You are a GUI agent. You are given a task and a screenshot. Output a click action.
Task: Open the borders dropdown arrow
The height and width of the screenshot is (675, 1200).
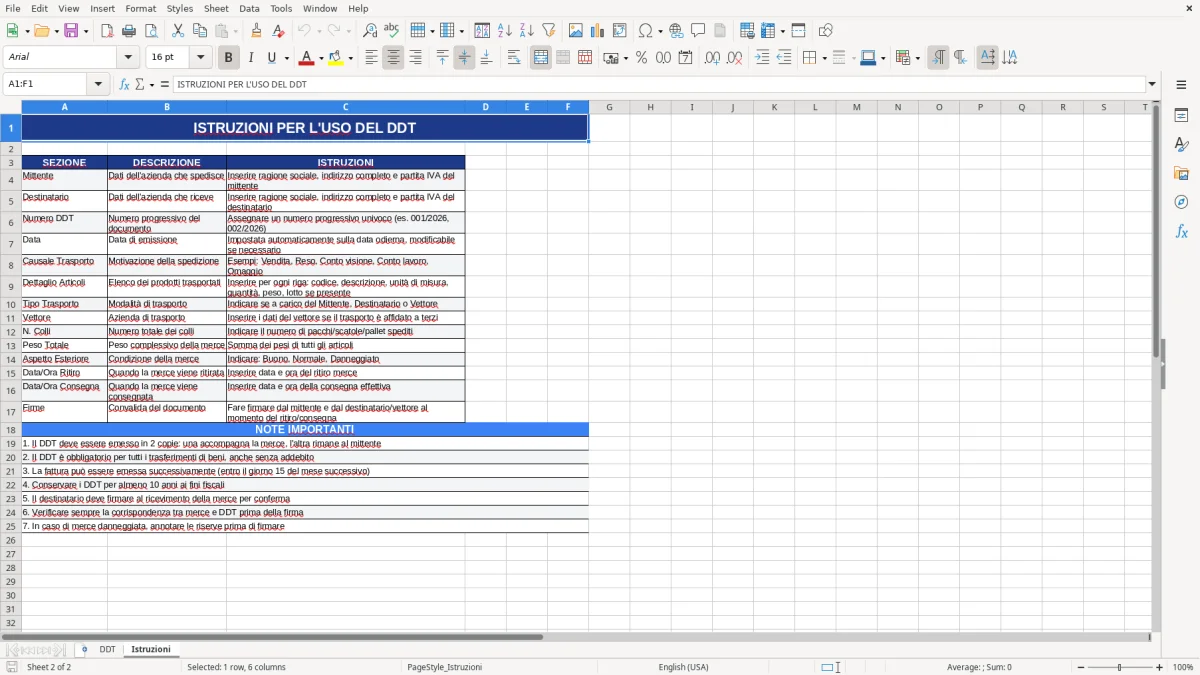824,57
